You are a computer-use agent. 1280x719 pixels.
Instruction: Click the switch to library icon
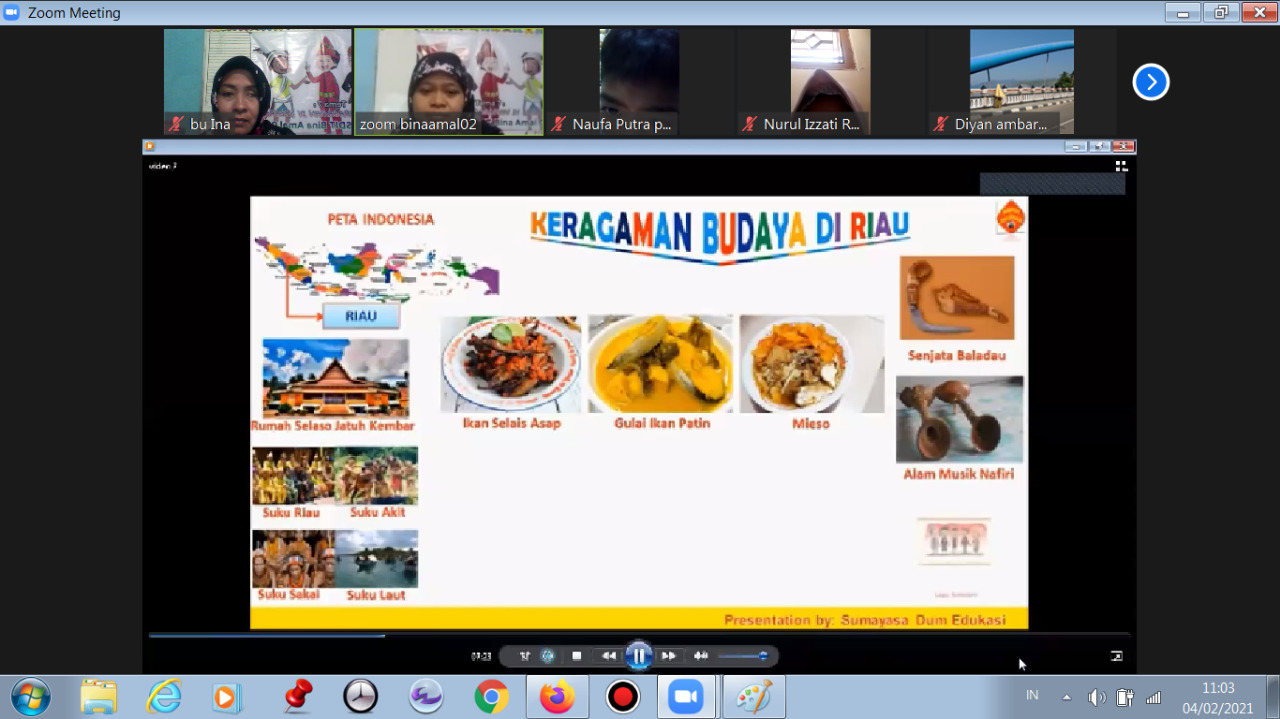(x=1121, y=166)
